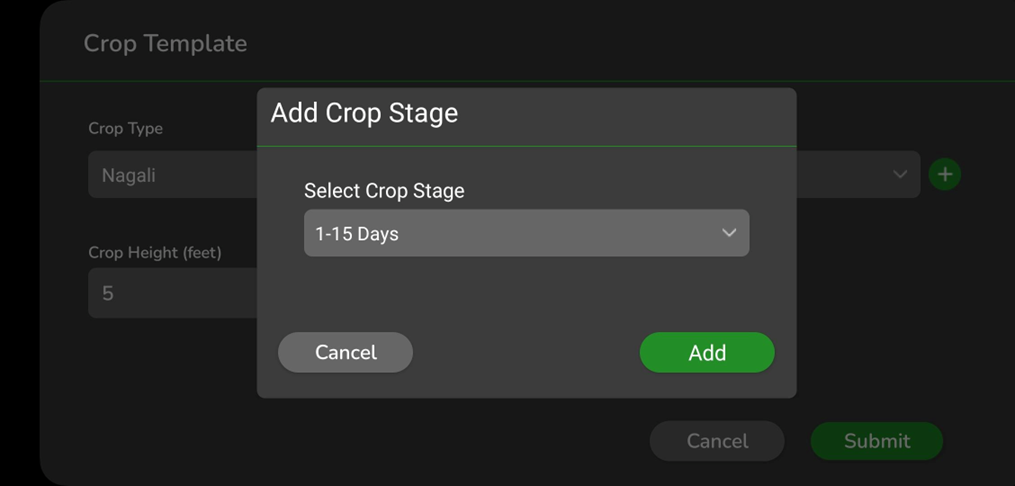Screen dimensions: 1015x486
Task: Click the chevron beside 1-15 Days
Action: pos(729,233)
